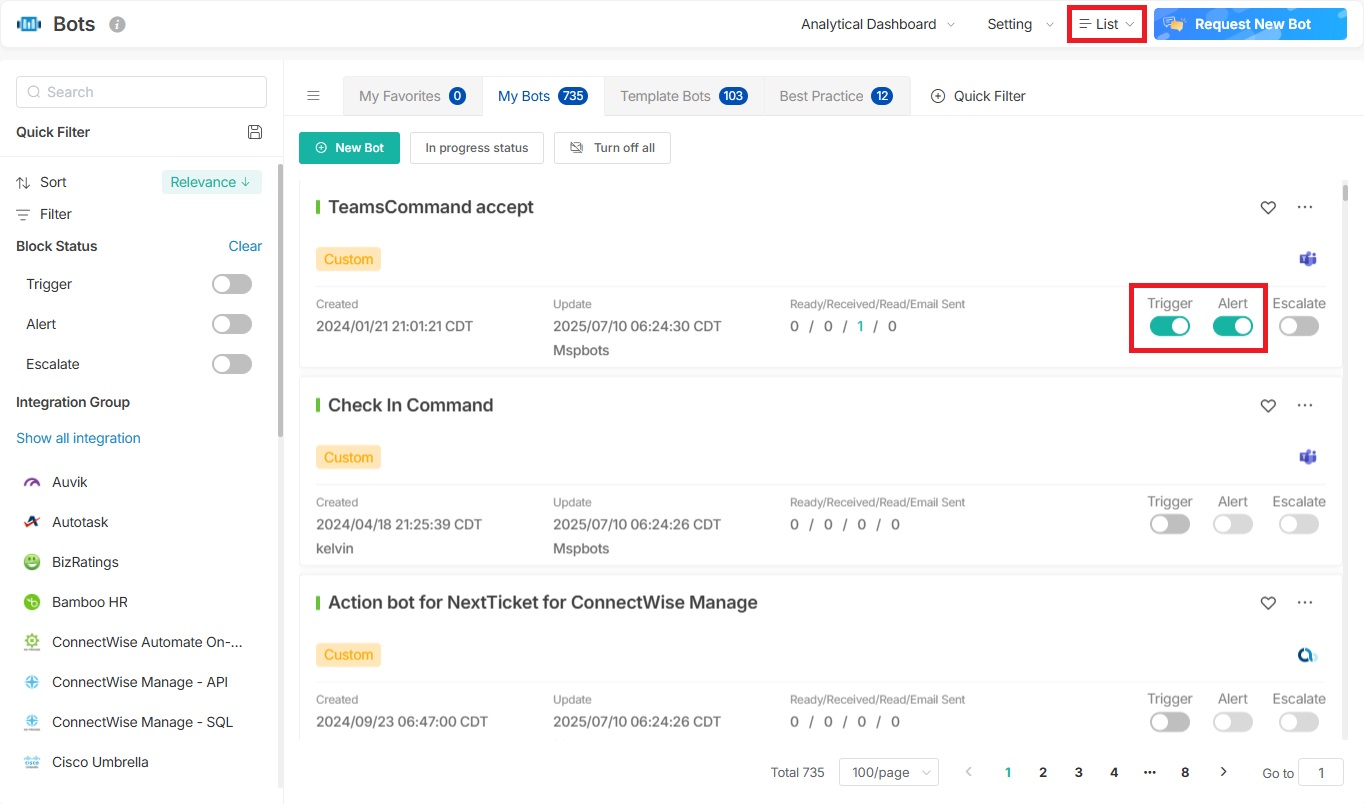This screenshot has height=804, width=1364.
Task: Click the Filter lines icon
Action: [24, 214]
